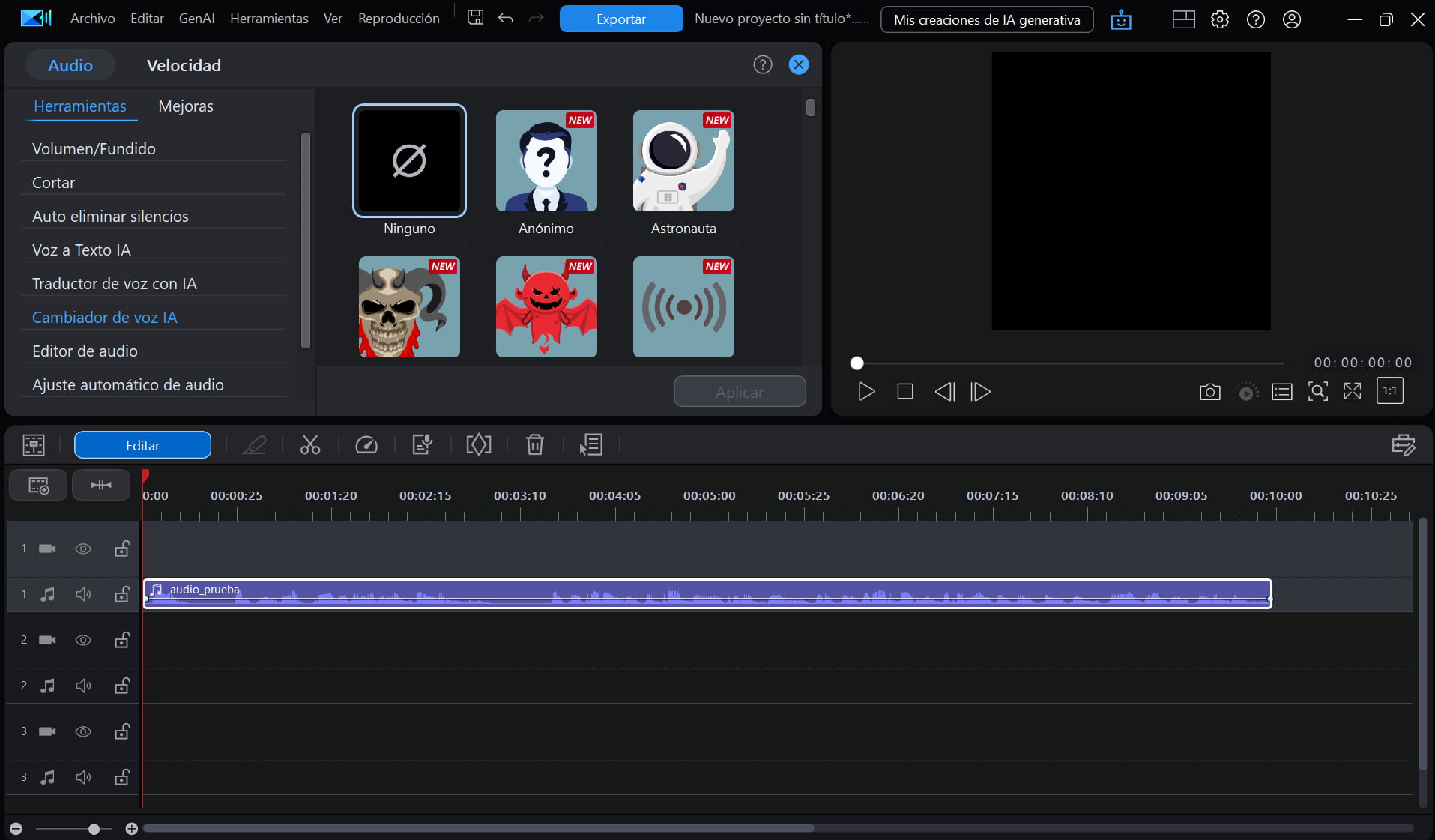Zoom out the timeline with minus
Image resolution: width=1435 pixels, height=840 pixels.
(16, 828)
